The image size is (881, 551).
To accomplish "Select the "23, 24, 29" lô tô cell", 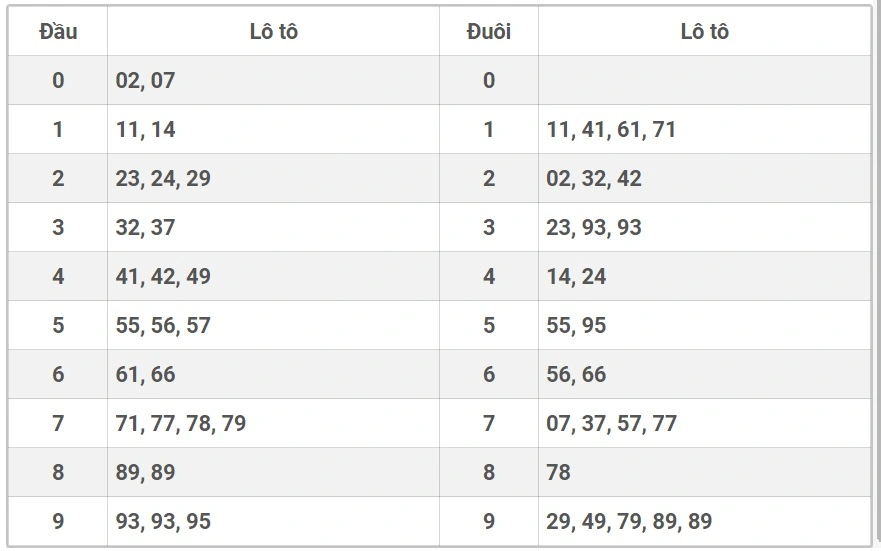I will point(163,178).
